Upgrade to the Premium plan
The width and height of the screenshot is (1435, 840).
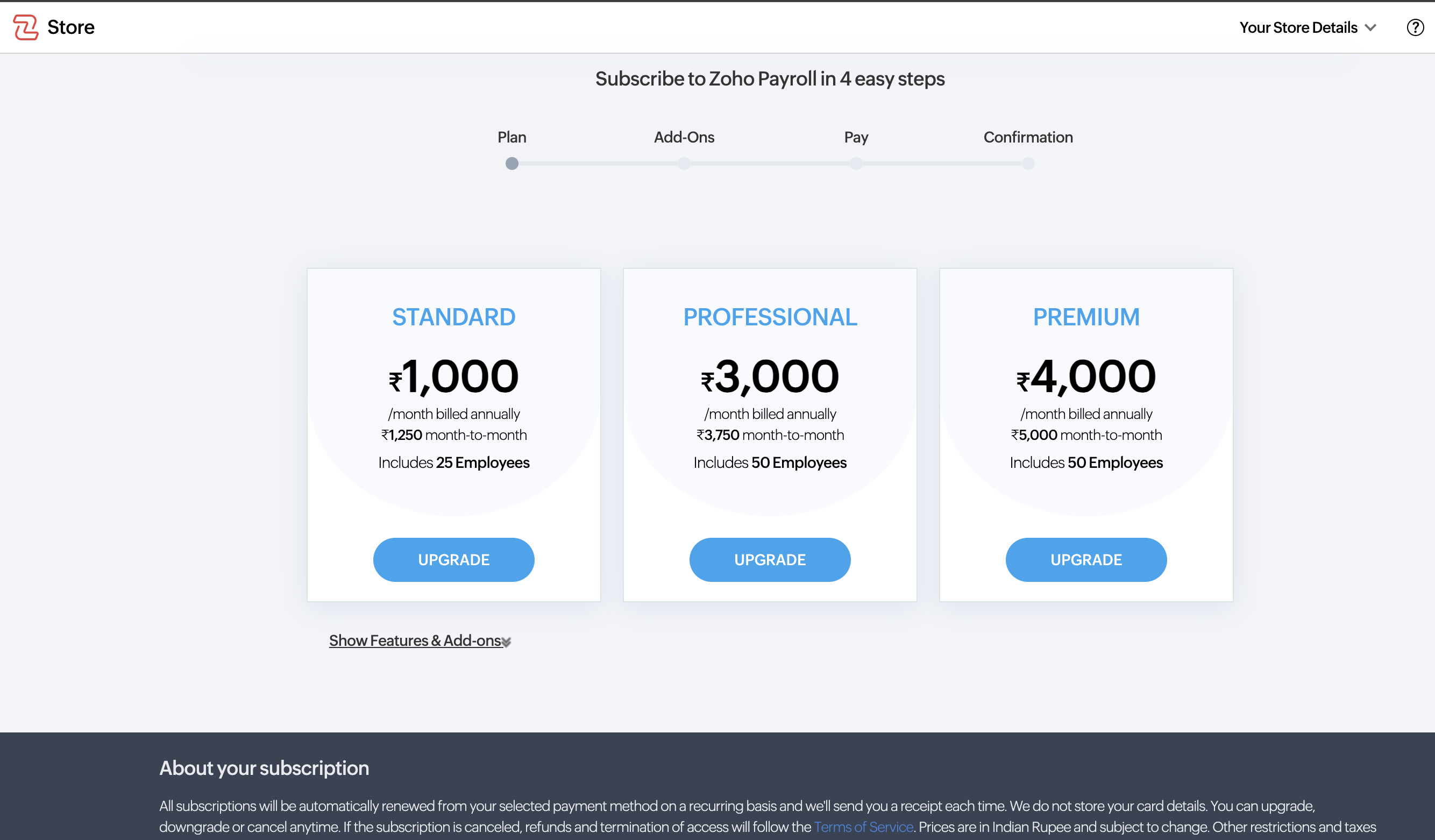click(x=1085, y=559)
